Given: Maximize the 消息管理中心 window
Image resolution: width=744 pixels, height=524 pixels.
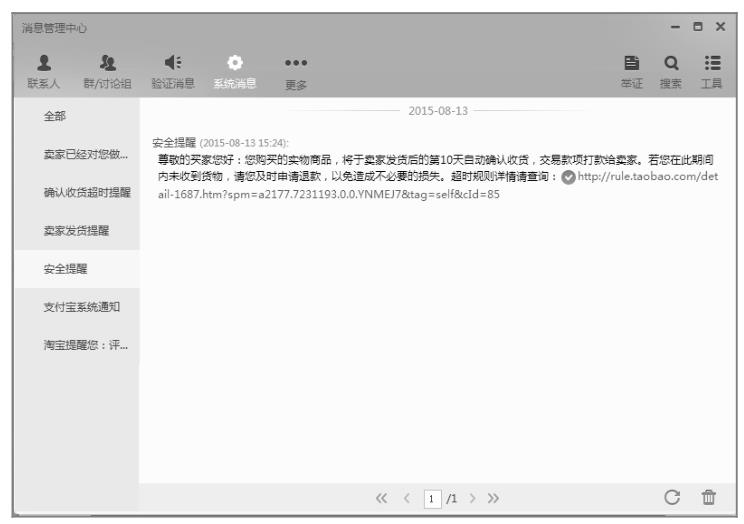Looking at the screenshot, I should pos(698,27).
